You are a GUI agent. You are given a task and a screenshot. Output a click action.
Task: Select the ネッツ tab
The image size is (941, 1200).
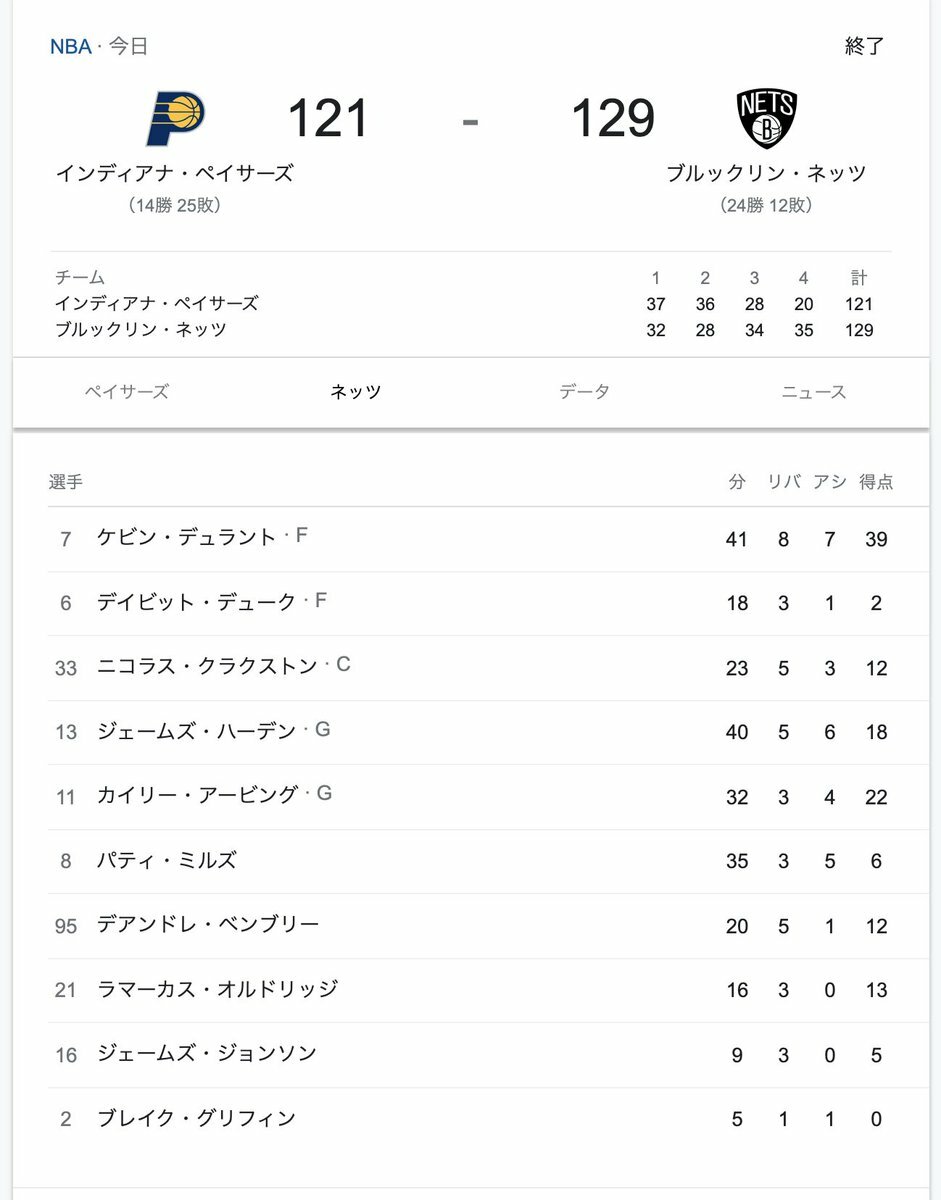coord(356,392)
